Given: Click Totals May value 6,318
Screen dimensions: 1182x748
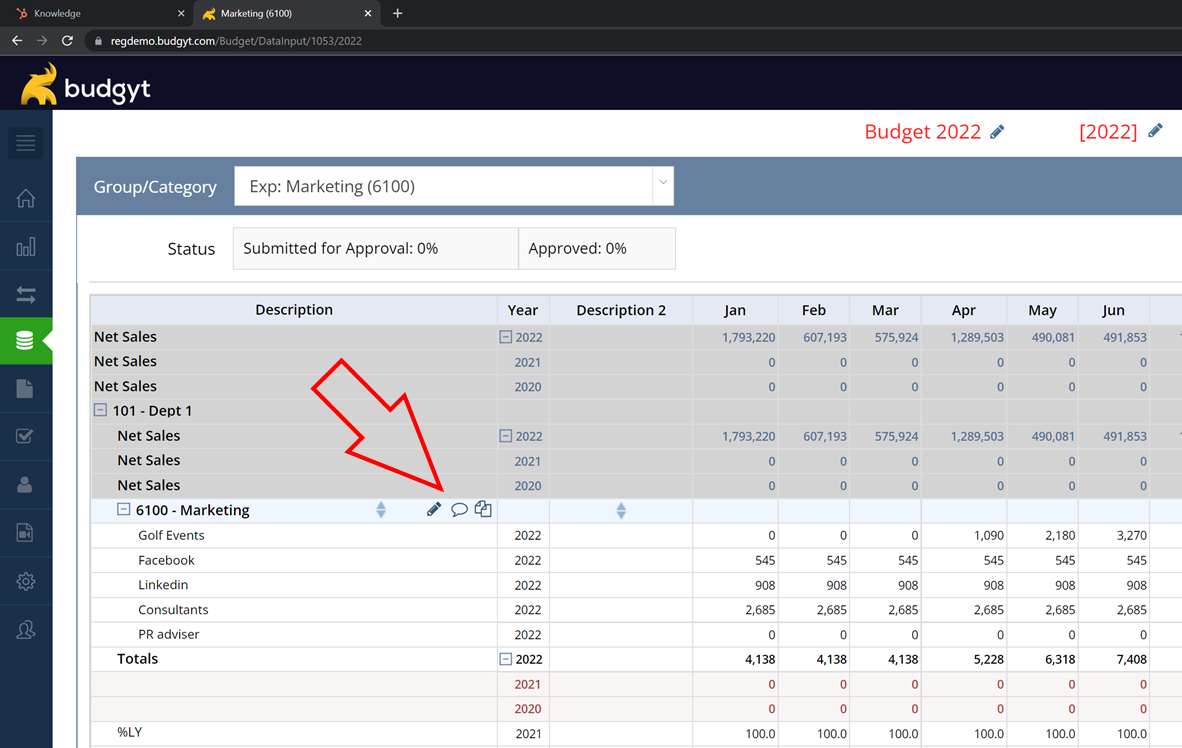Looking at the screenshot, I should [x=1060, y=659].
